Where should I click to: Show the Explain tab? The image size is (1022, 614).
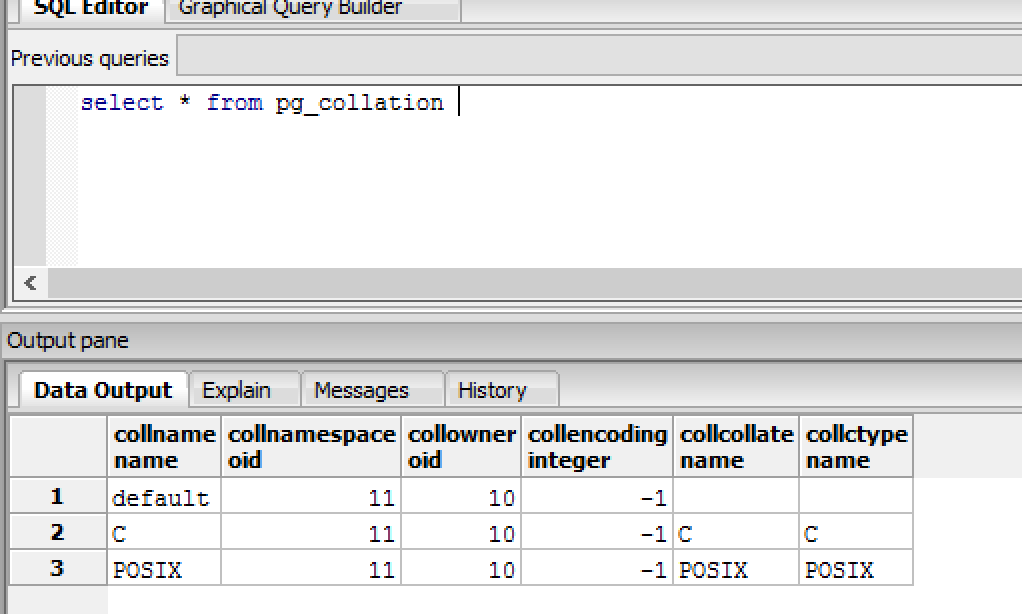tap(237, 390)
